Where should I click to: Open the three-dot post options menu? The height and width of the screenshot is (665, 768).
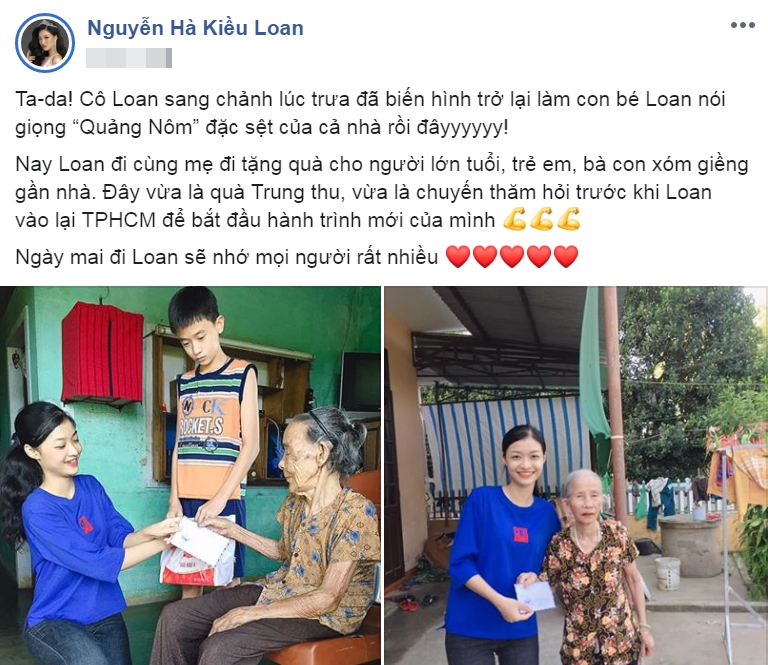743,25
